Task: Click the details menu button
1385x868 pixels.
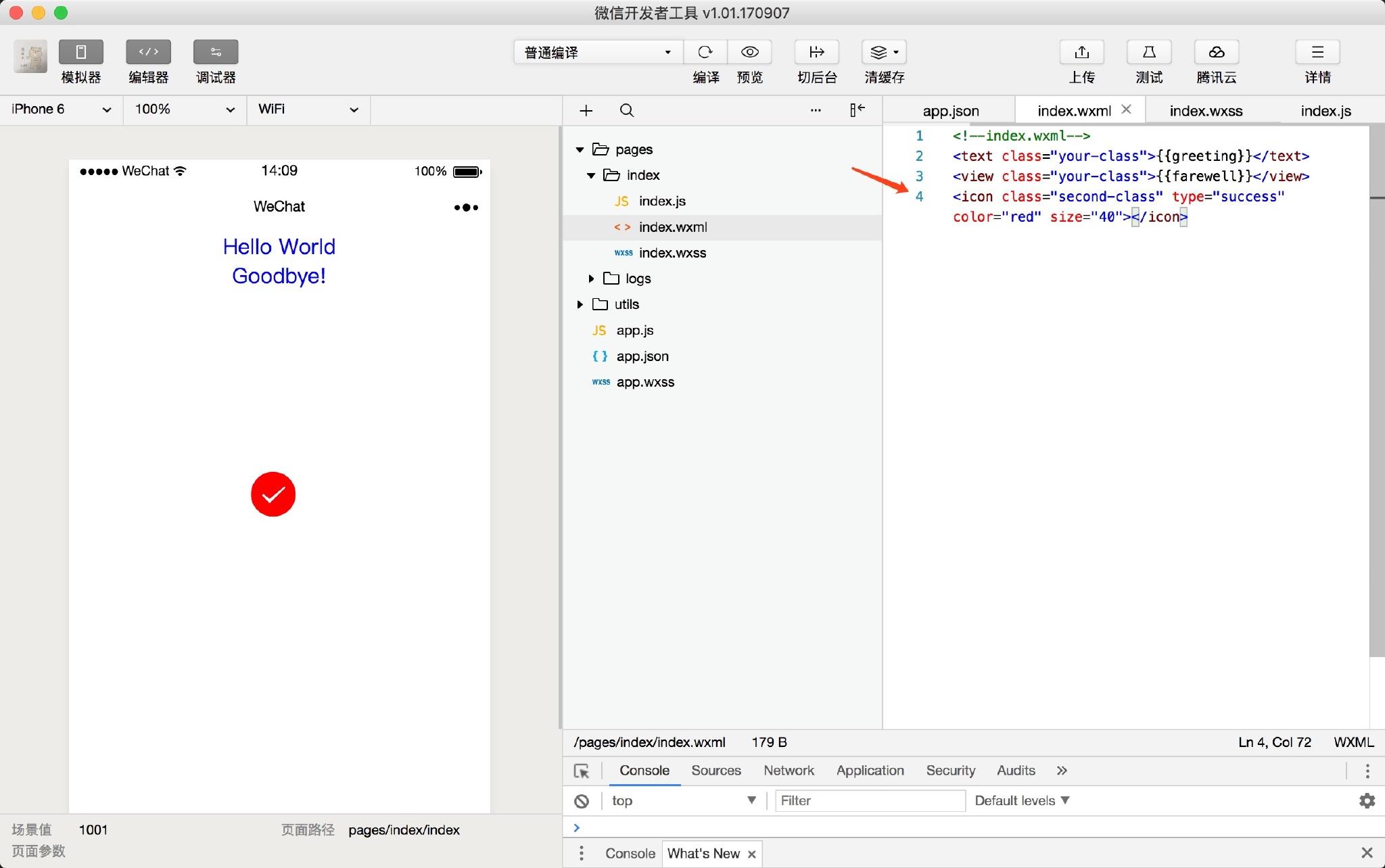Action: point(1317,52)
